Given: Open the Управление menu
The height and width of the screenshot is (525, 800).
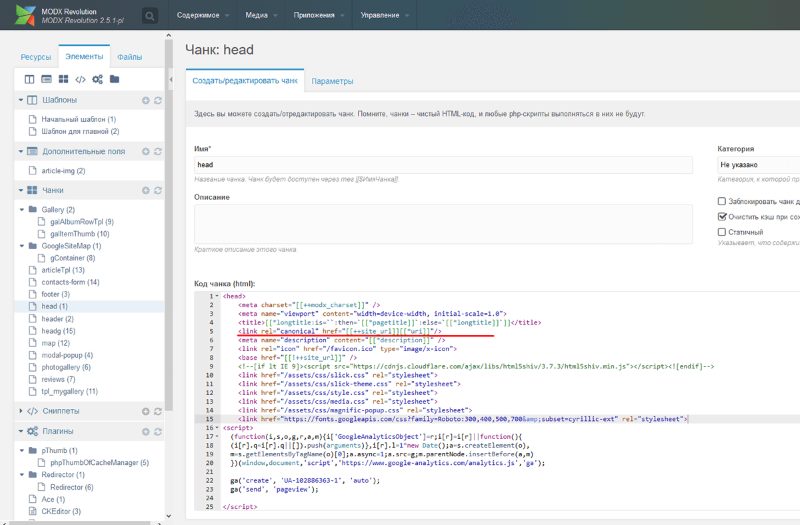Looking at the screenshot, I should pos(385,15).
